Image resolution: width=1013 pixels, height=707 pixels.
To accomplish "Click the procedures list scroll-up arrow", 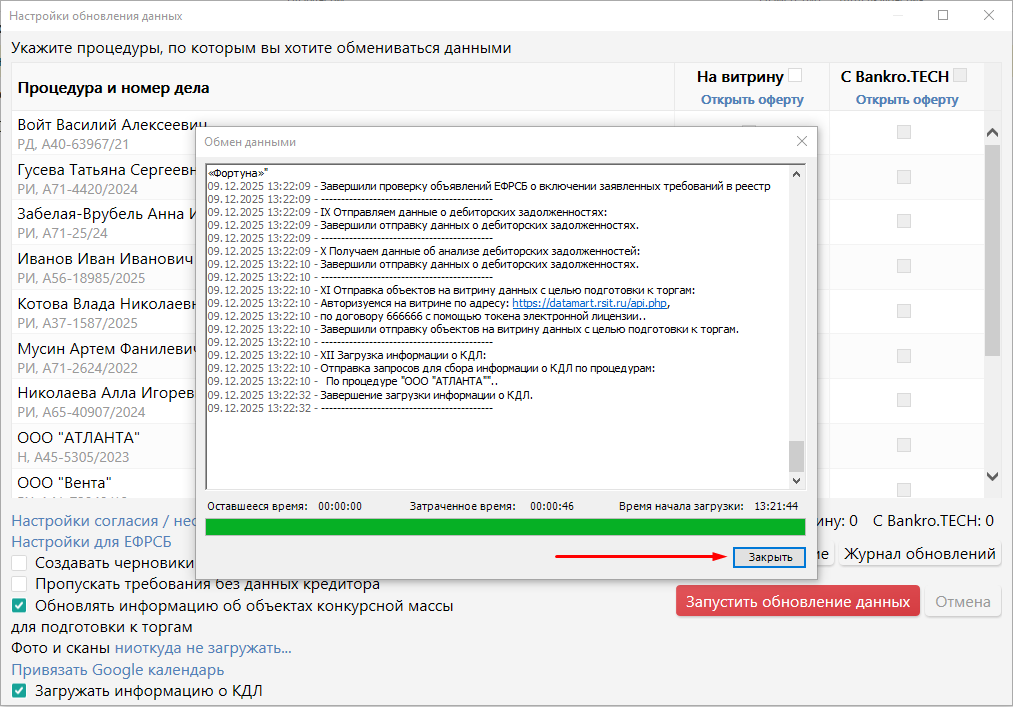I will click(993, 133).
